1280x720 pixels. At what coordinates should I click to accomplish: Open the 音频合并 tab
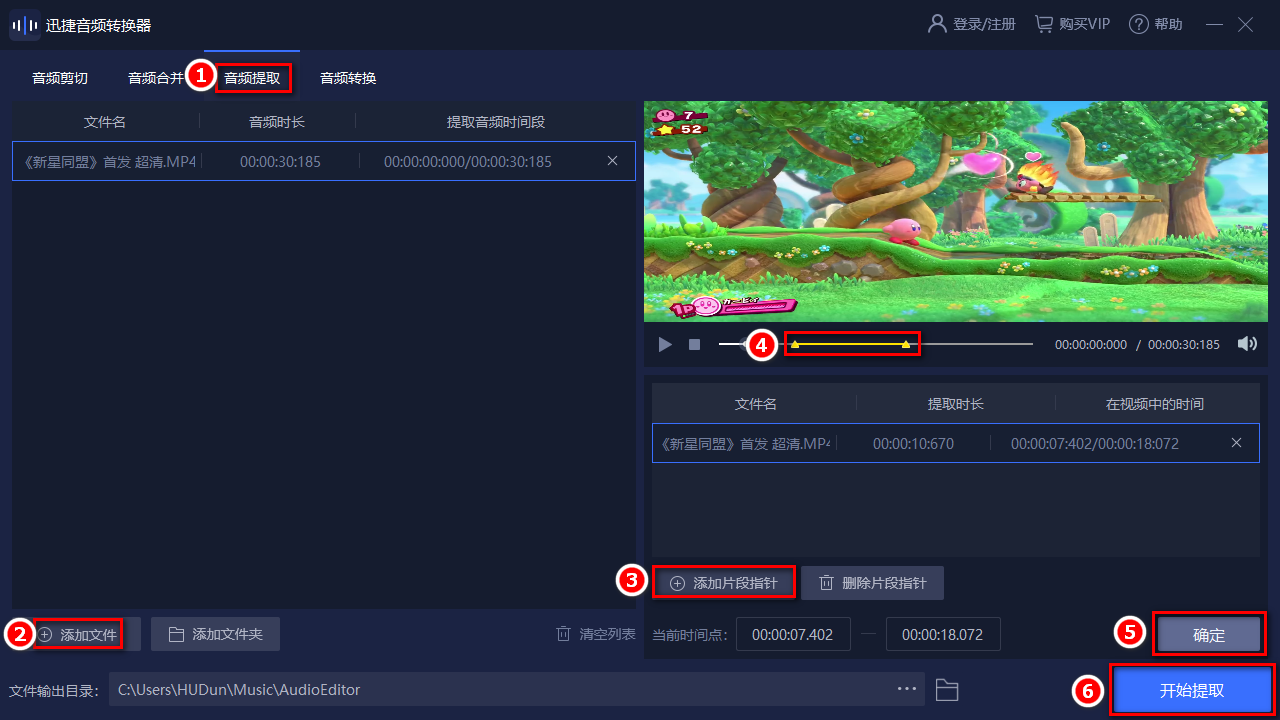coord(156,78)
